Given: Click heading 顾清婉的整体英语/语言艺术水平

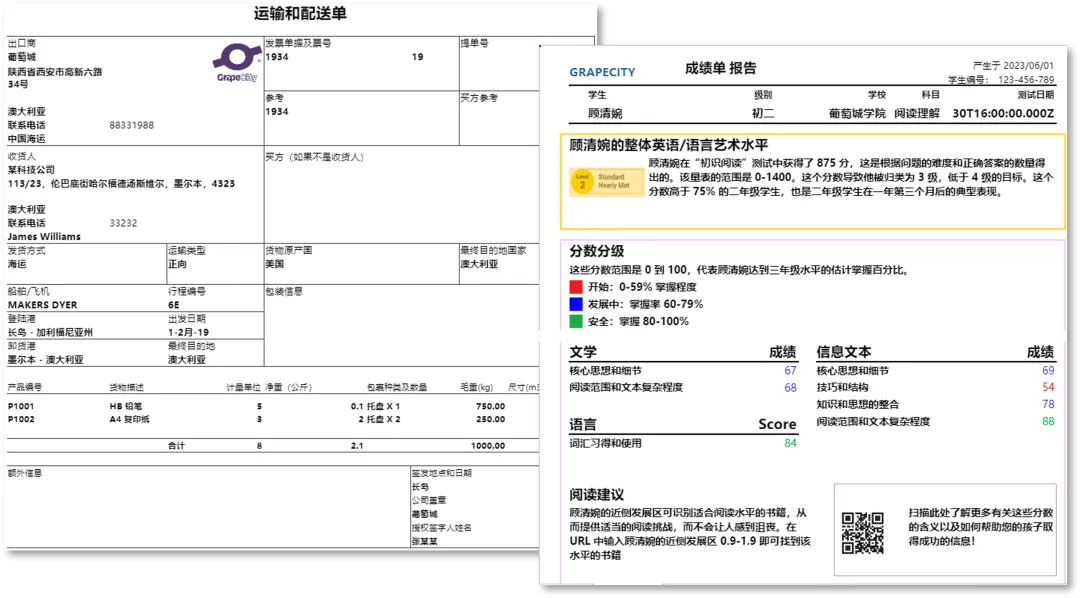Looking at the screenshot, I should (x=668, y=145).
